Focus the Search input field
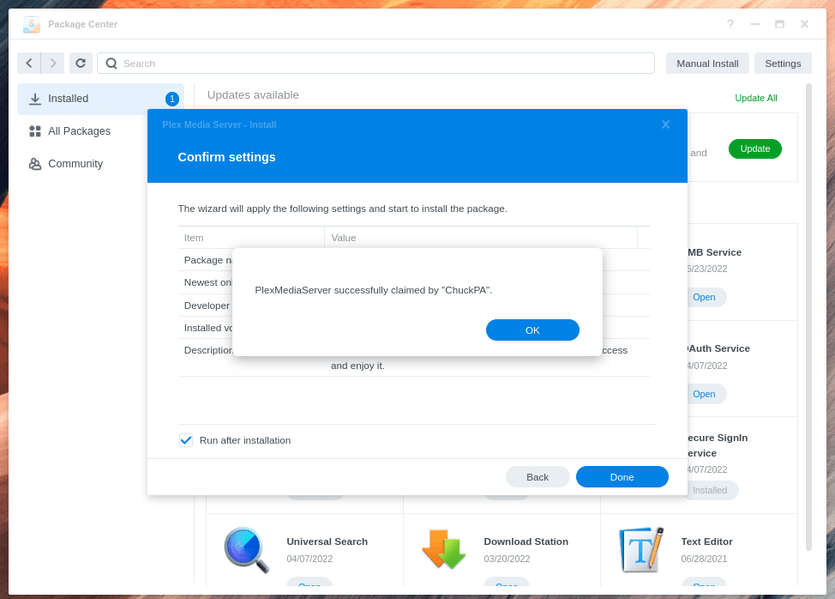 376,63
